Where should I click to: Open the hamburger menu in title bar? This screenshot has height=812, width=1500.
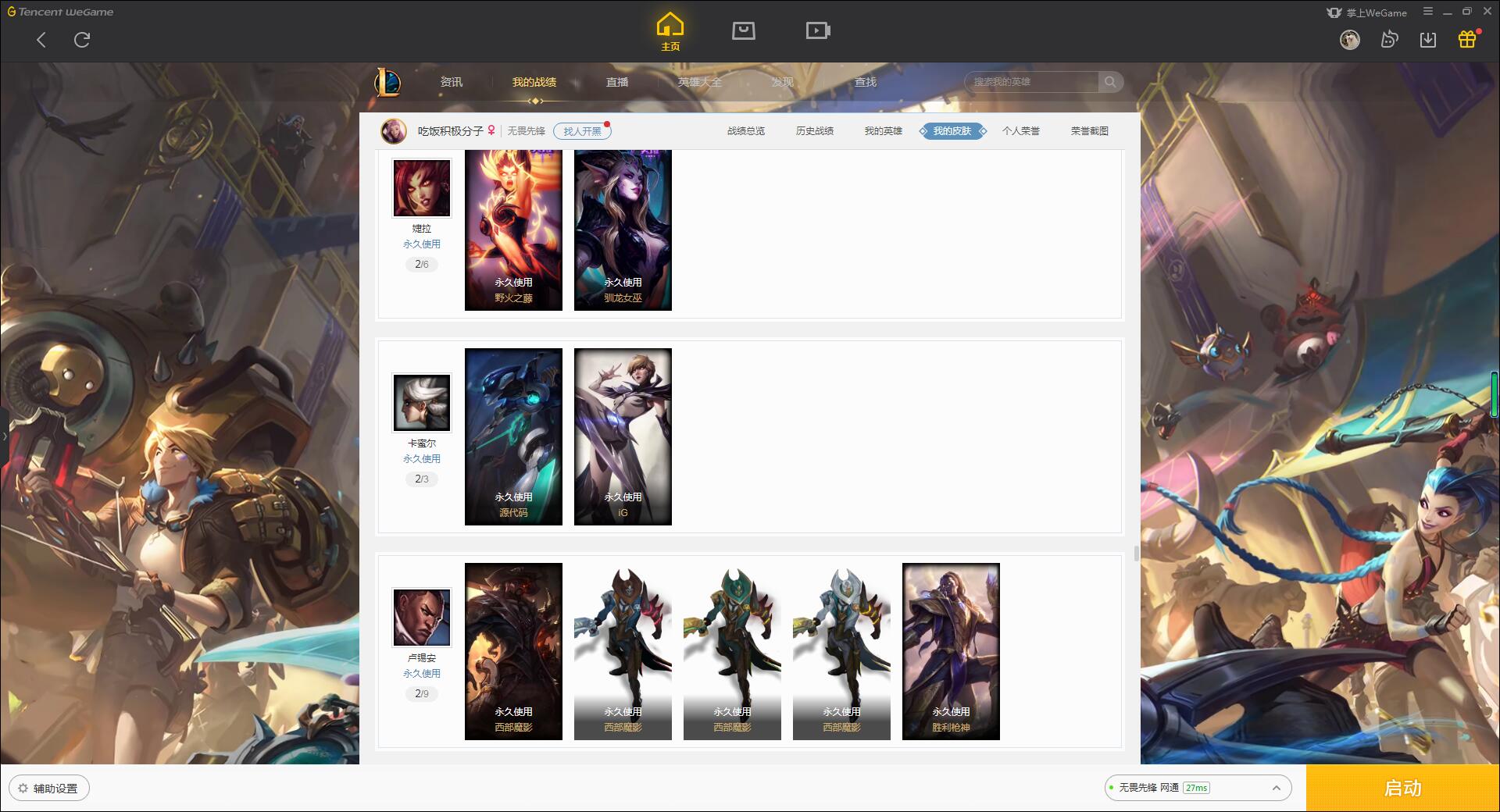1428,12
